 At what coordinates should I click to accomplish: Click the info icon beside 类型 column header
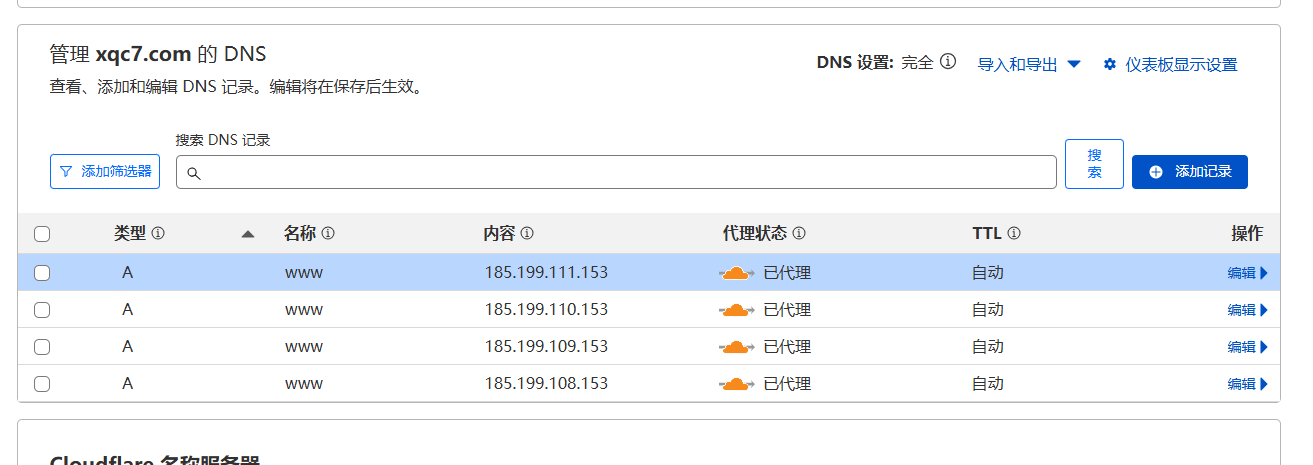[158, 233]
